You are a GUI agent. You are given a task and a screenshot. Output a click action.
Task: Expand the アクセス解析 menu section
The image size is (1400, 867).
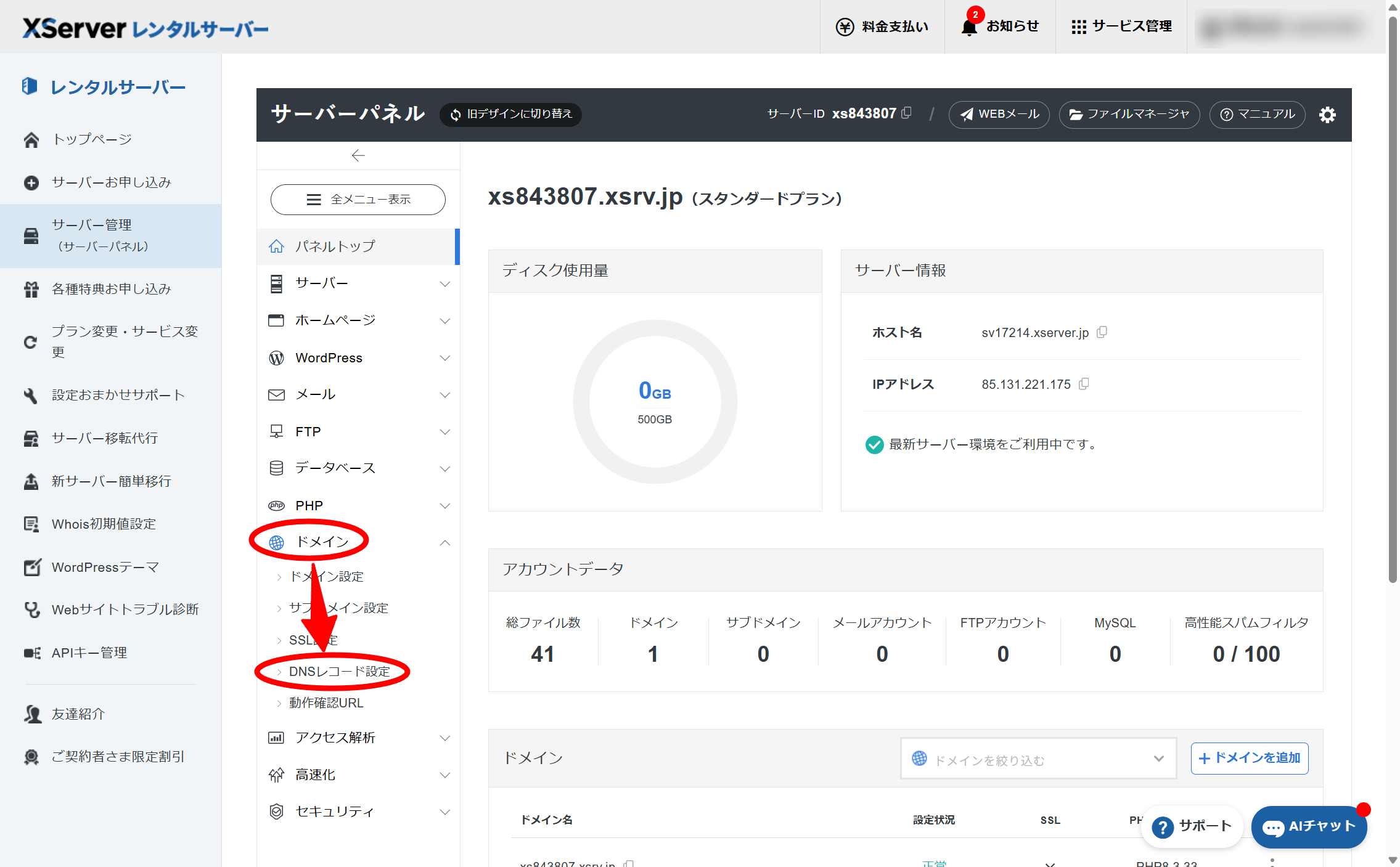pos(358,738)
